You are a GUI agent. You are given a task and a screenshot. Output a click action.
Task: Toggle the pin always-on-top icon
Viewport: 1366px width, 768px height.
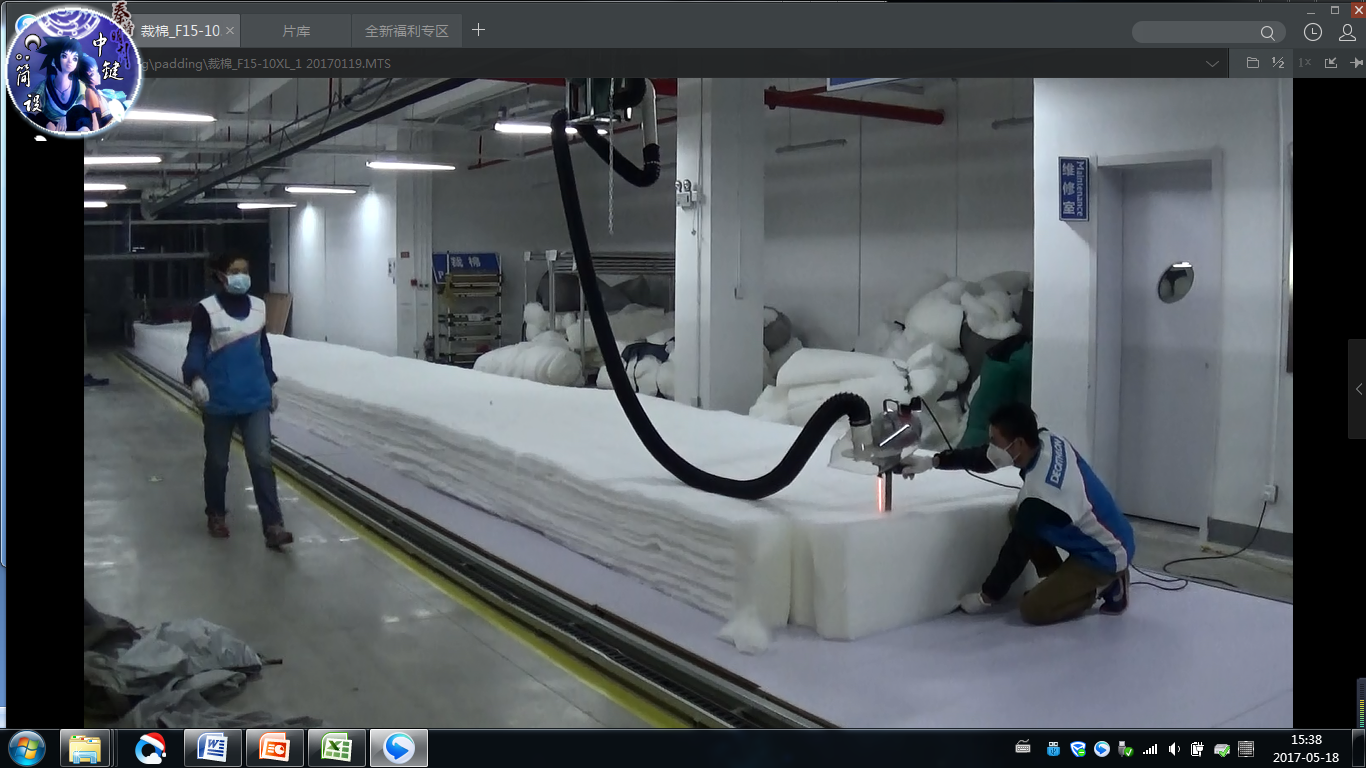1356,63
